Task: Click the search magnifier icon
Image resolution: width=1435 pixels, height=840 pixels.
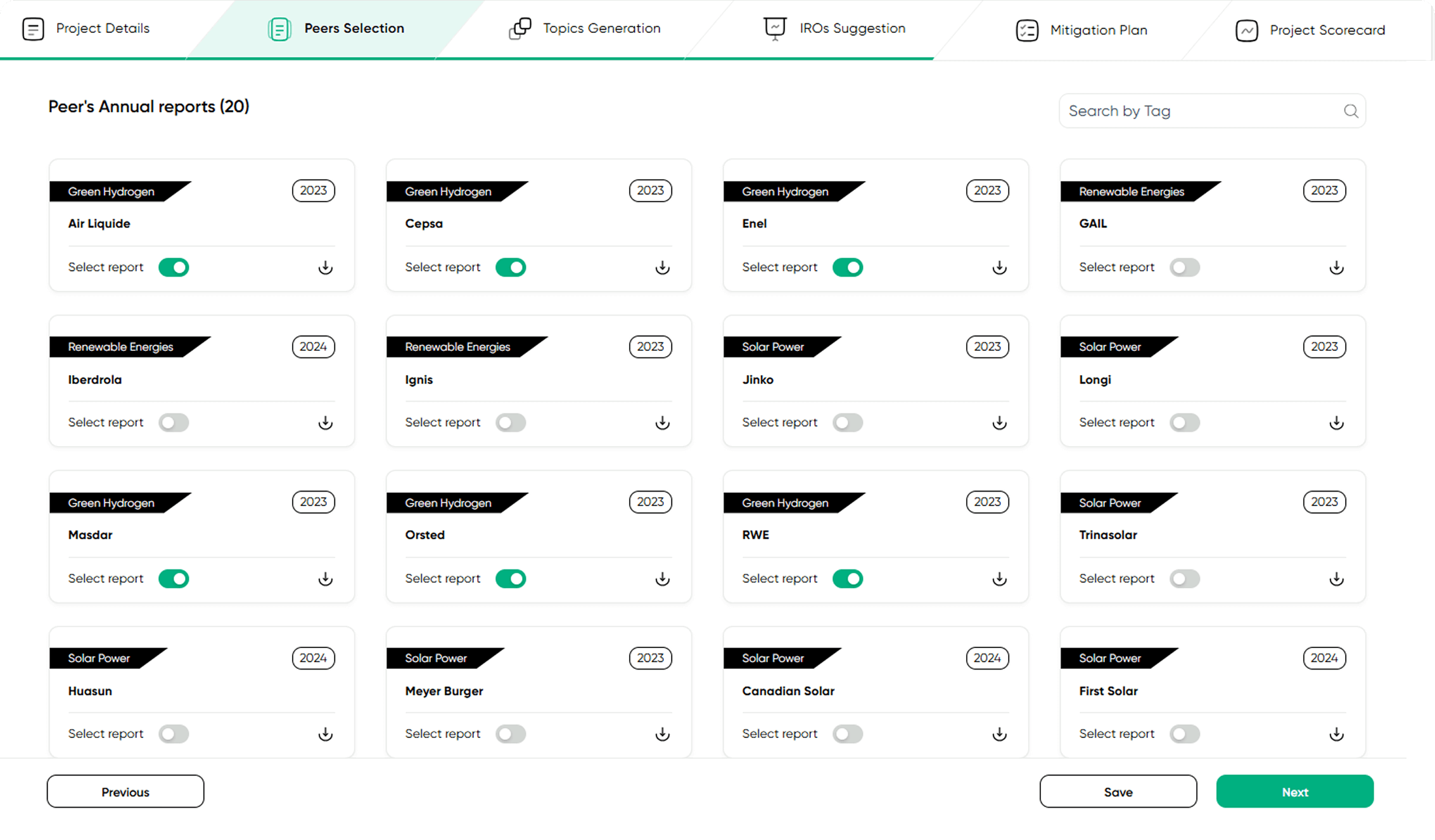Action: pyautogui.click(x=1351, y=111)
